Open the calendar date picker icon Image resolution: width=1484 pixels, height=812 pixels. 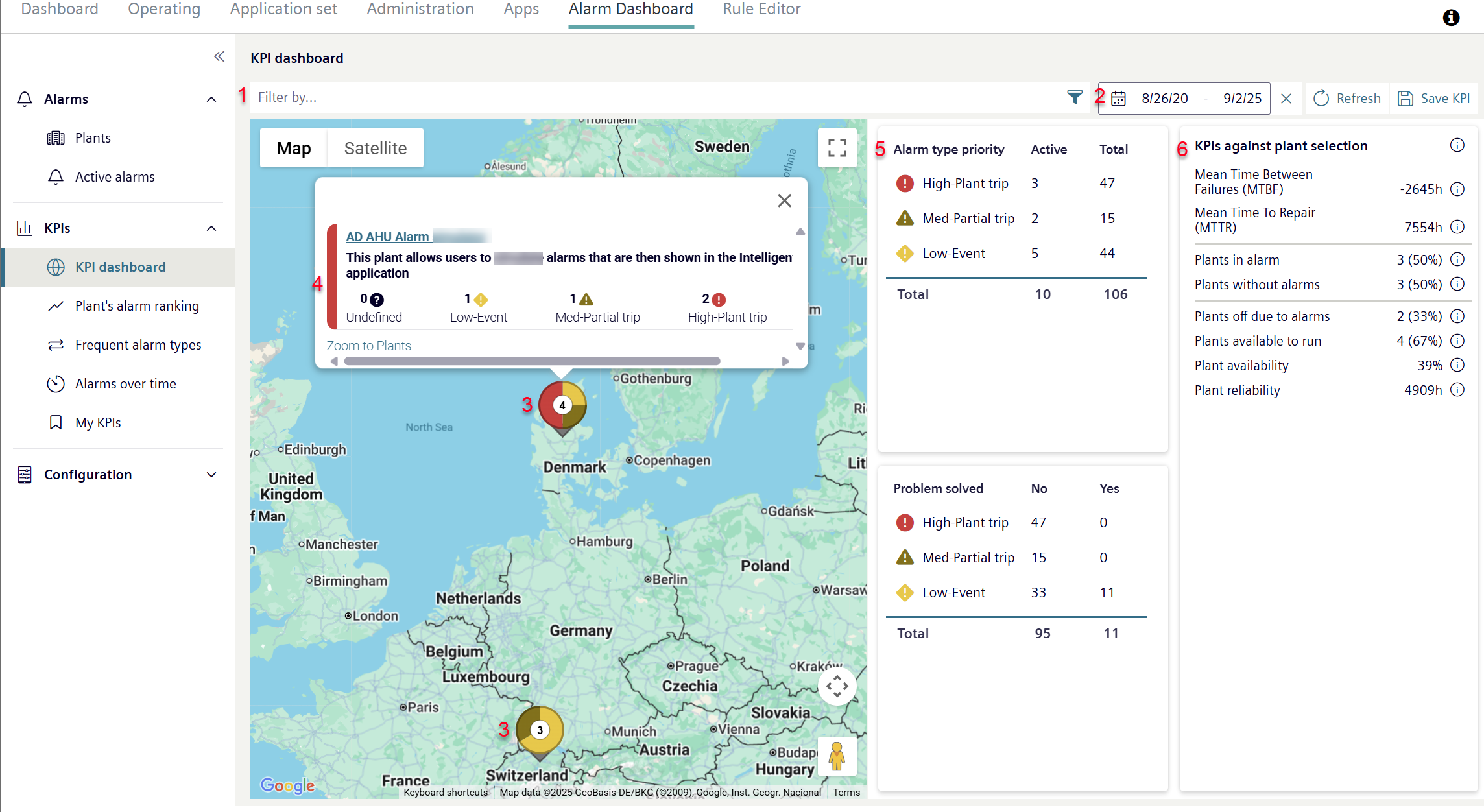1118,99
